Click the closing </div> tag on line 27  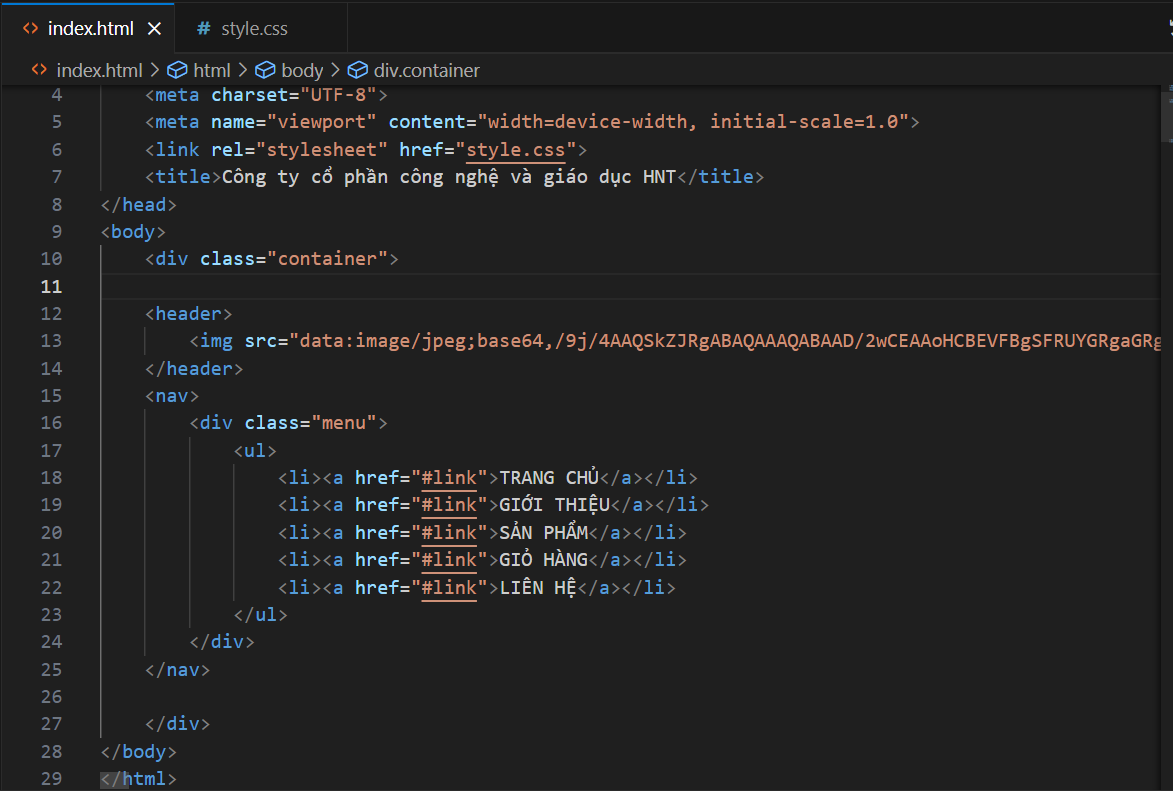(x=177, y=724)
